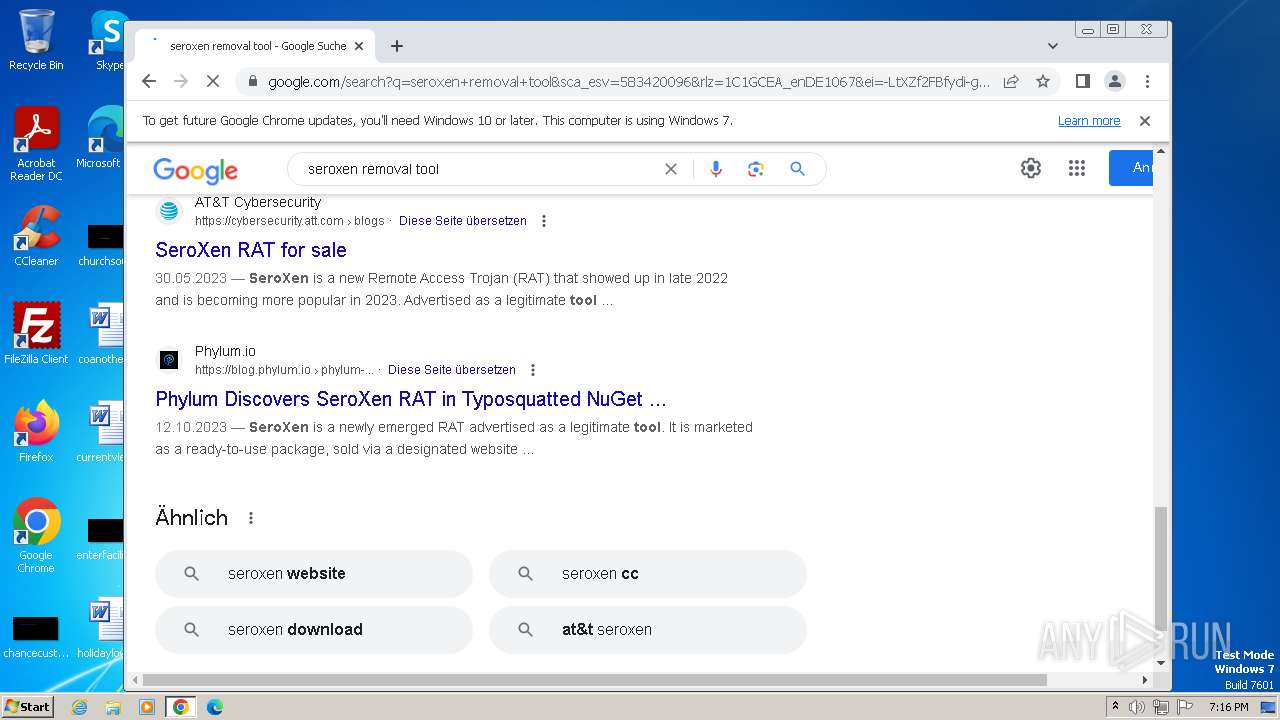Translate the AT&T Cybersecurity page
1280x720 pixels.
463,221
